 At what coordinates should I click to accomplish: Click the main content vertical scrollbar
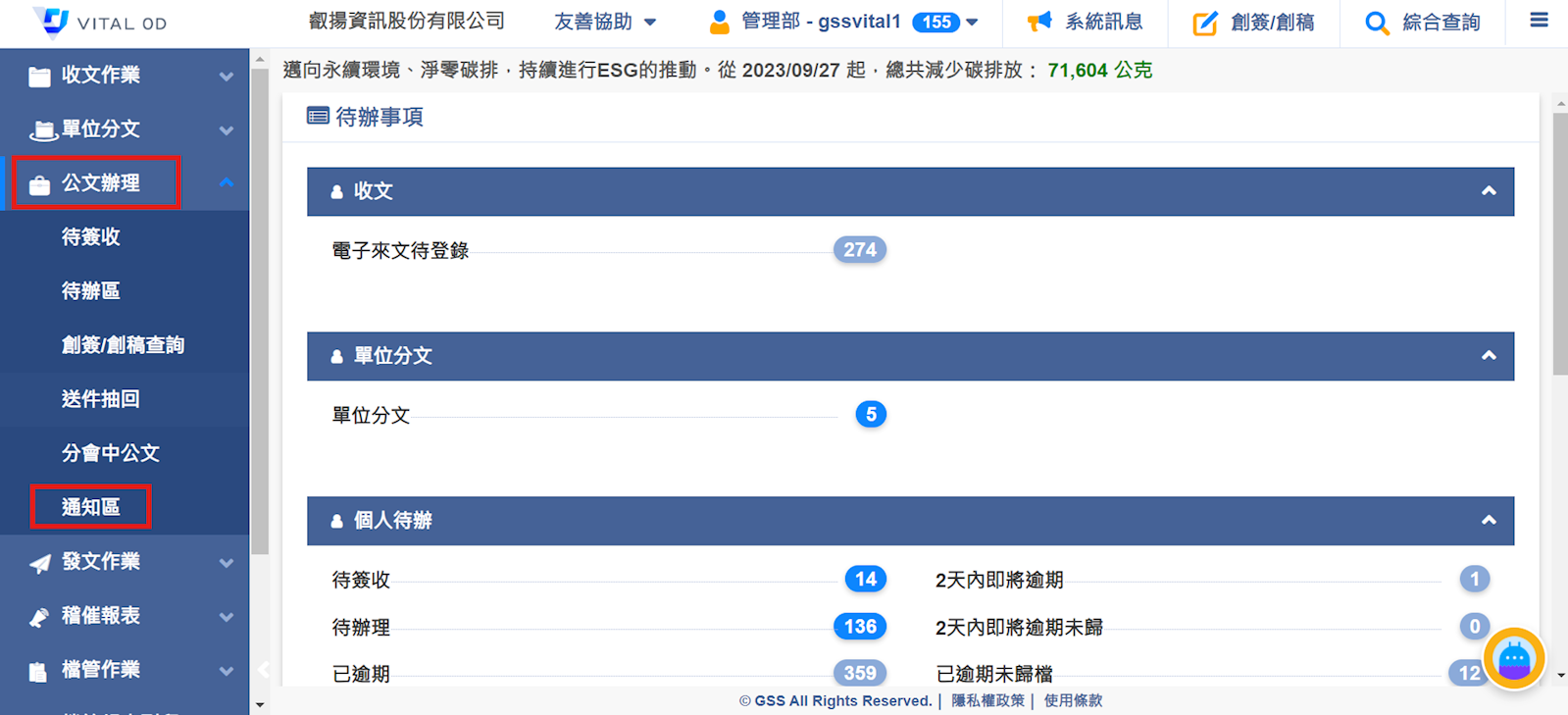[1559, 245]
